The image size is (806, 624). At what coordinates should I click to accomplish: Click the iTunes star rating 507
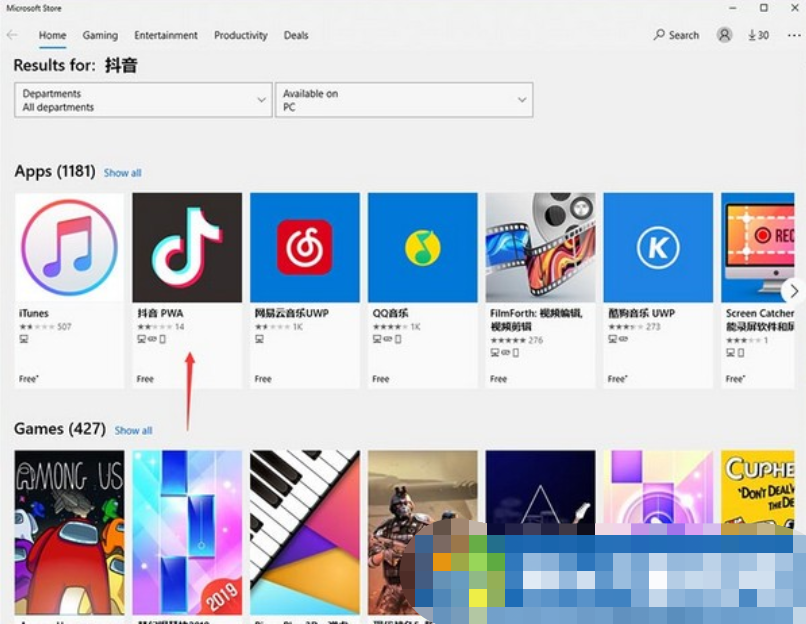(x=45, y=326)
